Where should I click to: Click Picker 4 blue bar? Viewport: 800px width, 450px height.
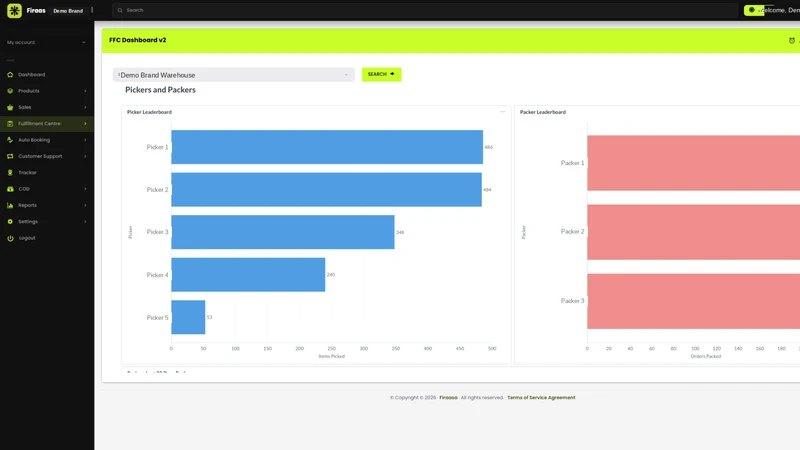tap(248, 274)
